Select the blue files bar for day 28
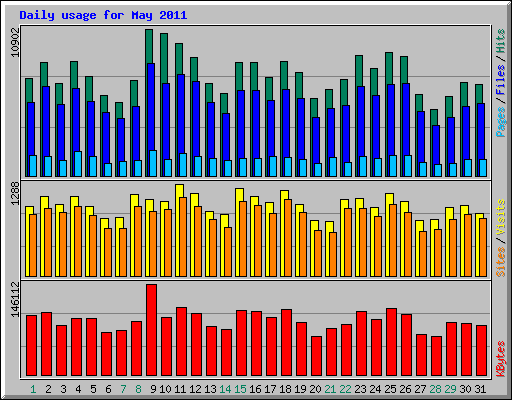 pyautogui.click(x=436, y=145)
